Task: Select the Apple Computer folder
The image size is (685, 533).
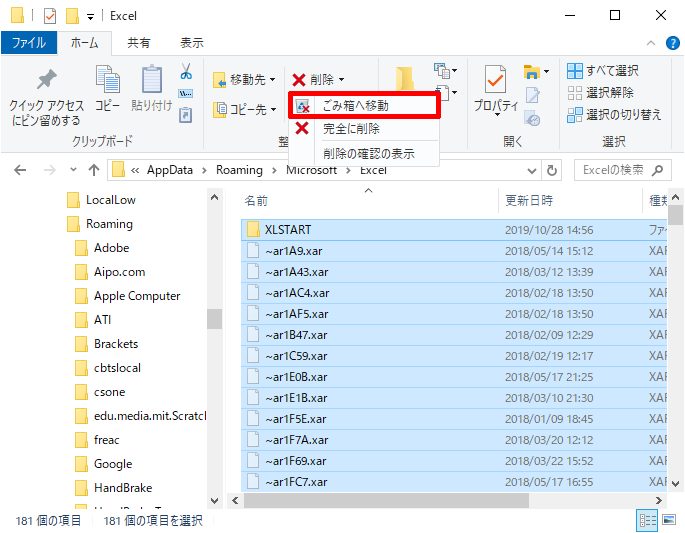Action: [128, 296]
